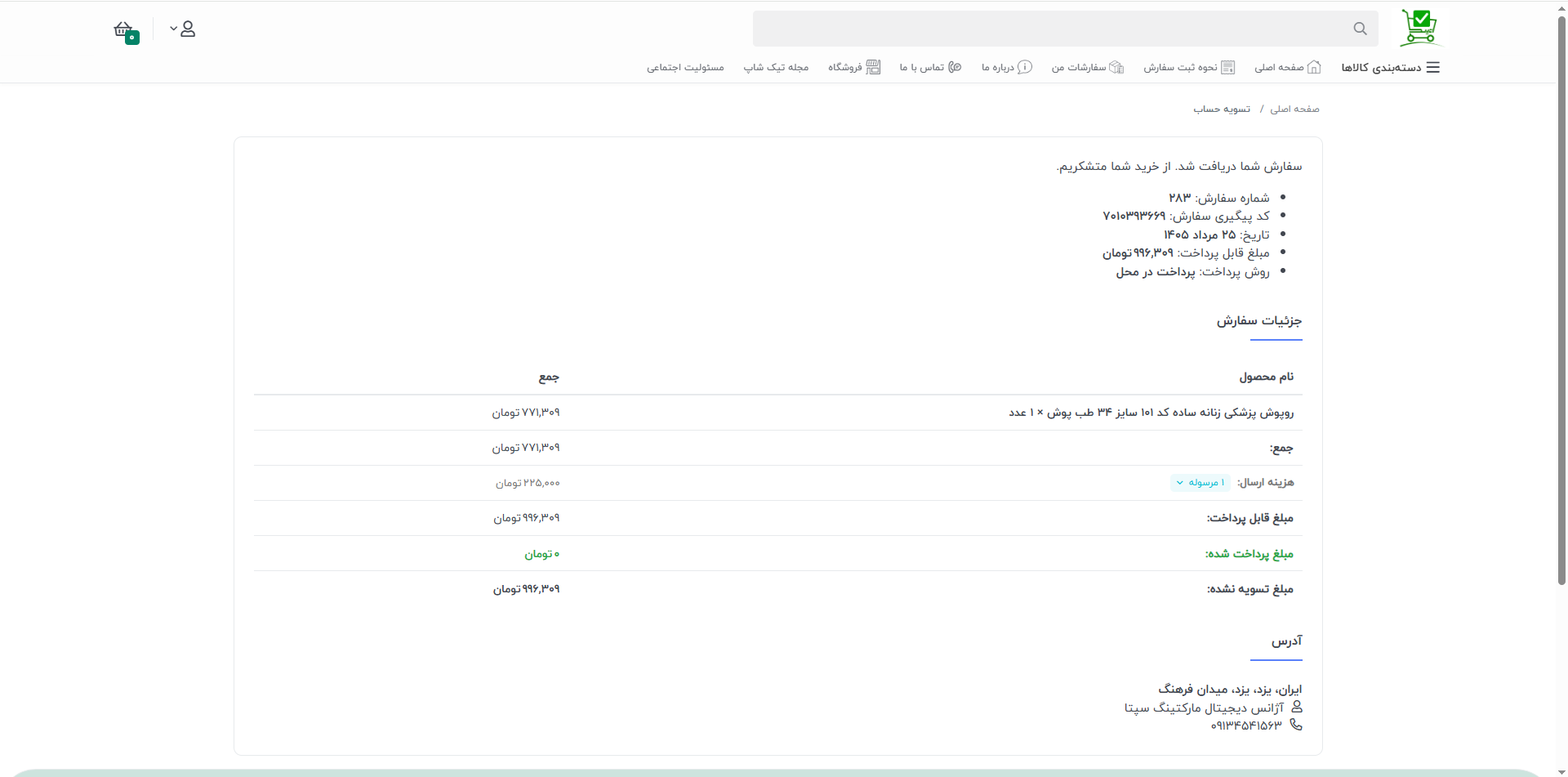Click the order number ۲۸۳
This screenshot has width=1568, height=777.
tap(1179, 198)
